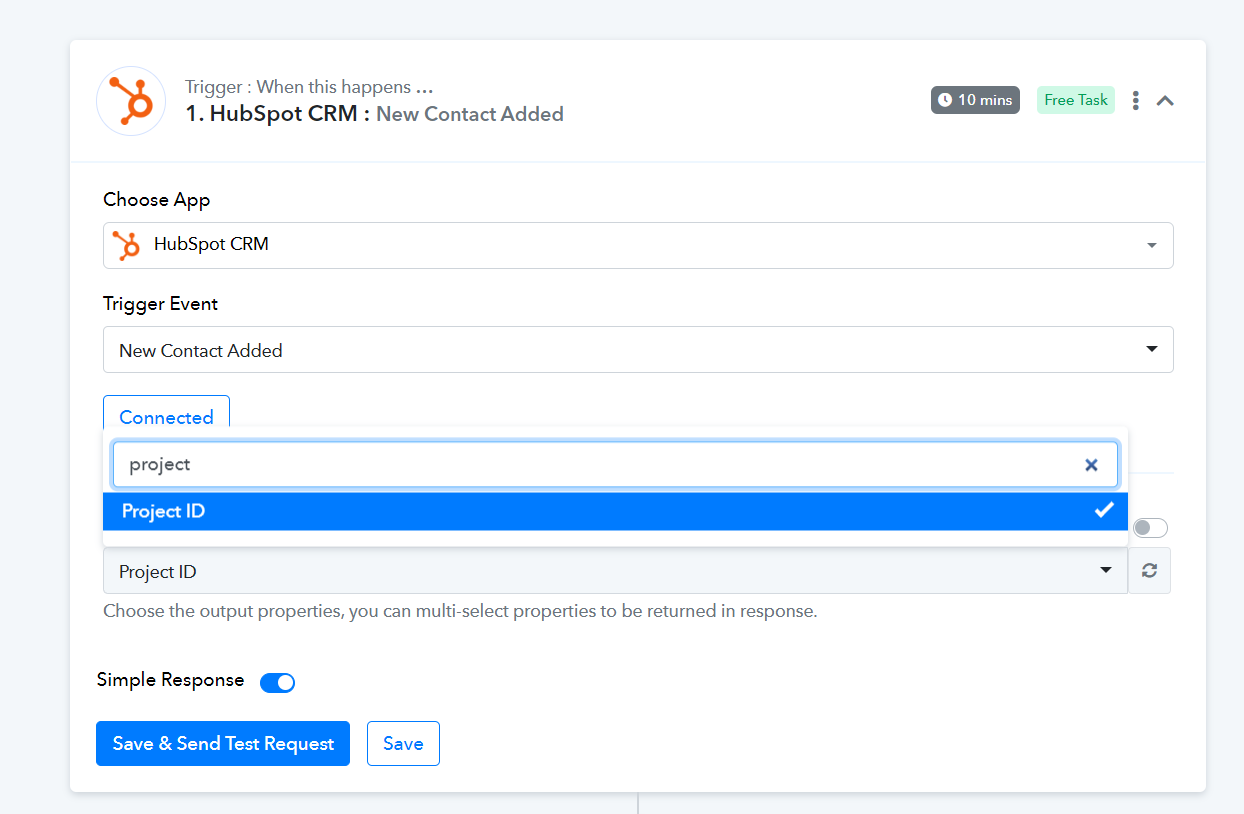Click the 10 mins polling interval badge
The width and height of the screenshot is (1244, 814).
pyautogui.click(x=975, y=100)
